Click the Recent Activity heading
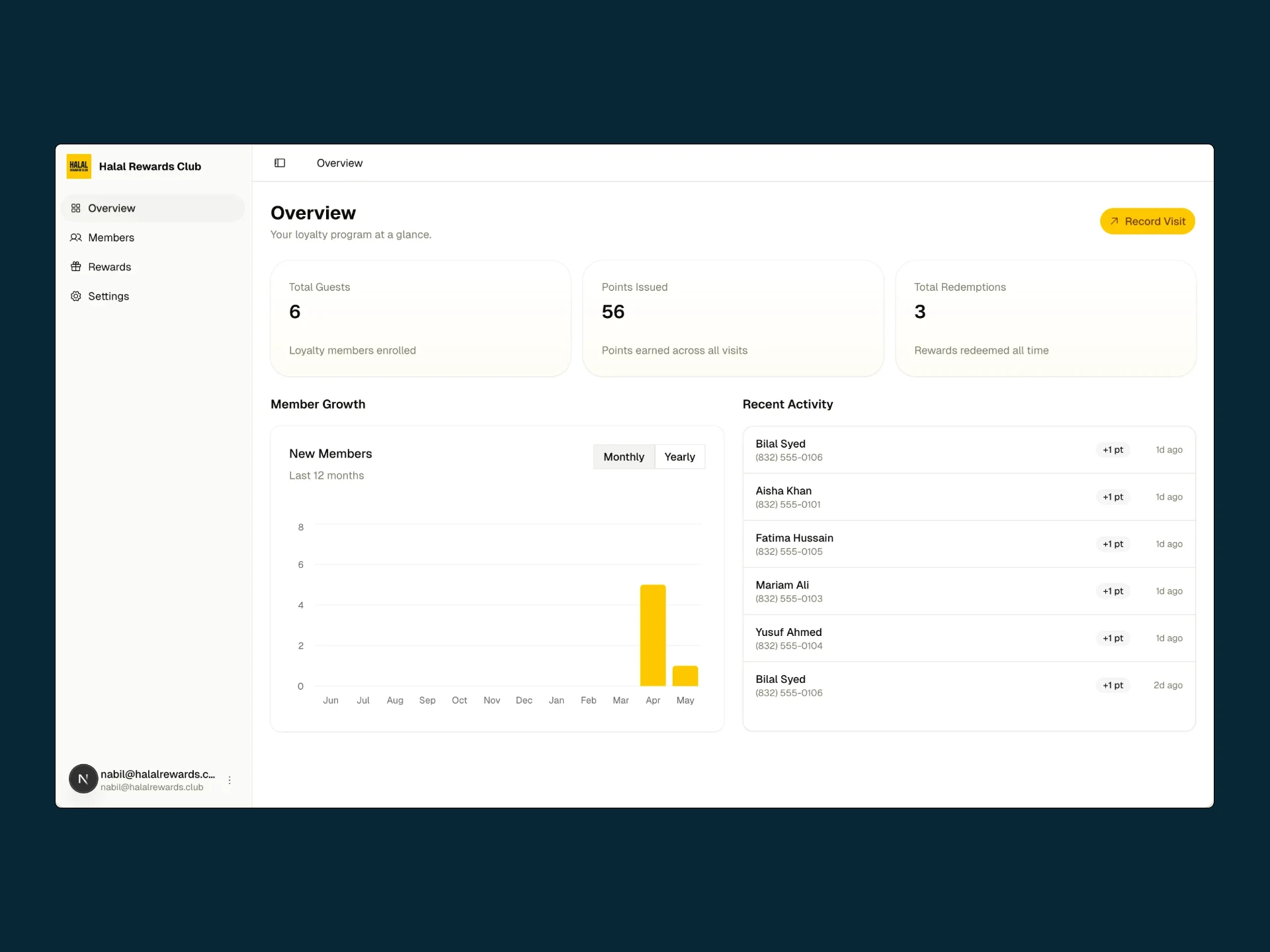This screenshot has height=952, width=1270. 787,404
